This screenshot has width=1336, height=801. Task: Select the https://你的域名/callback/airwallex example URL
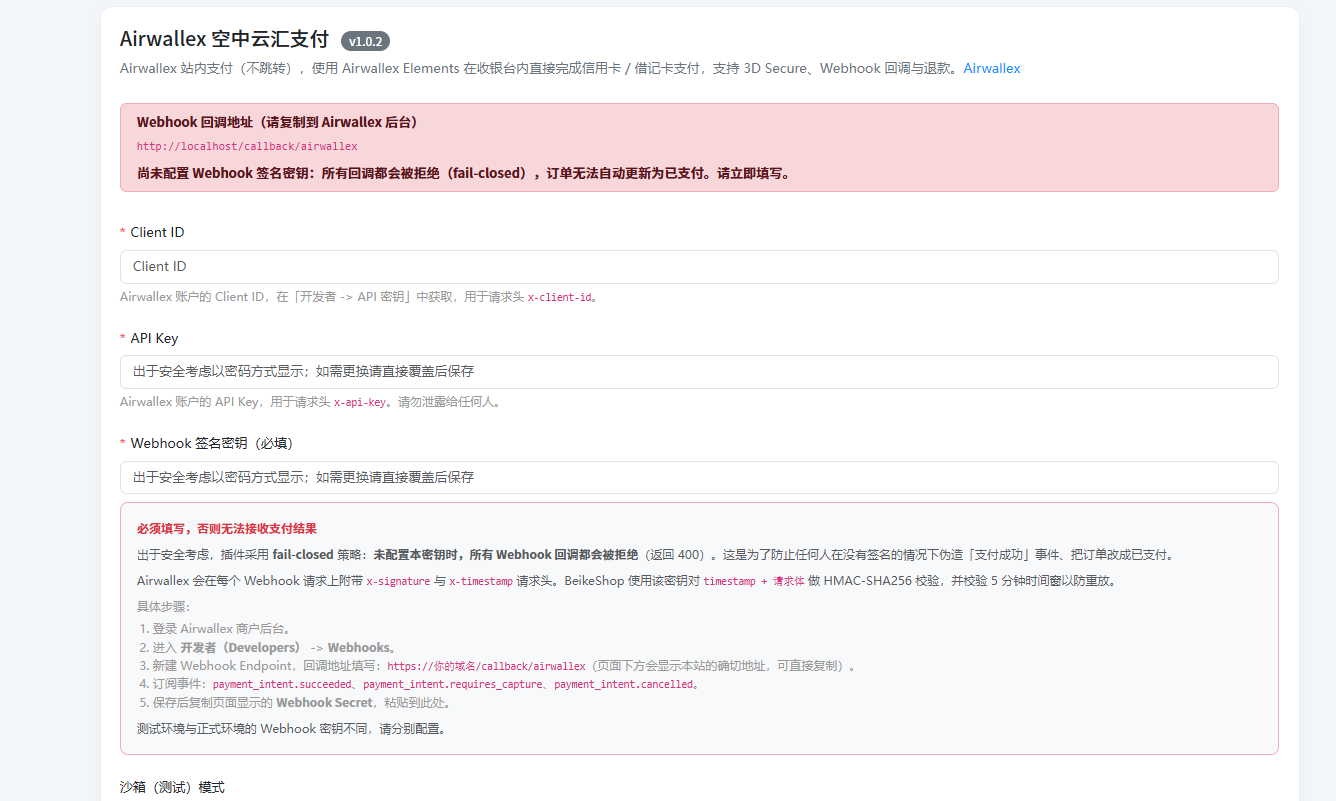tap(486, 666)
